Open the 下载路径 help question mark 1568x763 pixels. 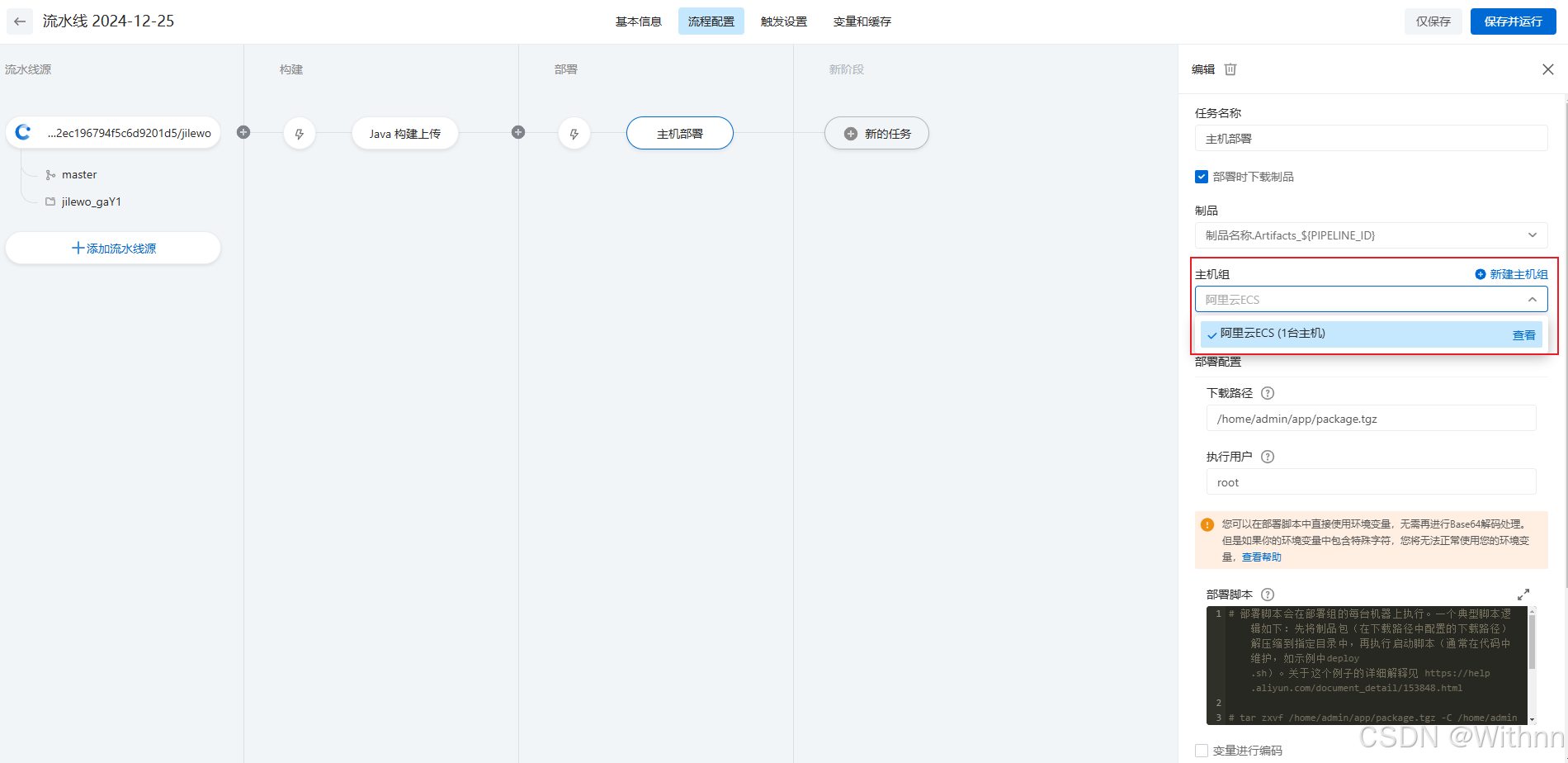coord(1268,393)
